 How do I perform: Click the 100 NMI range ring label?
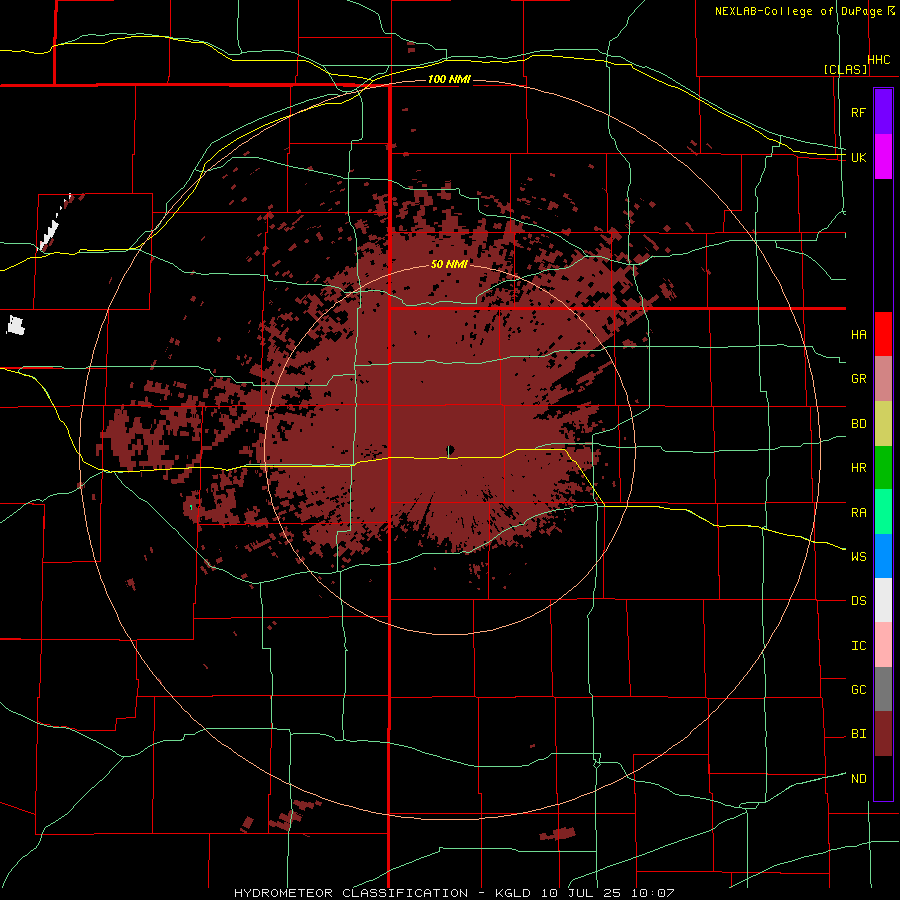point(449,79)
